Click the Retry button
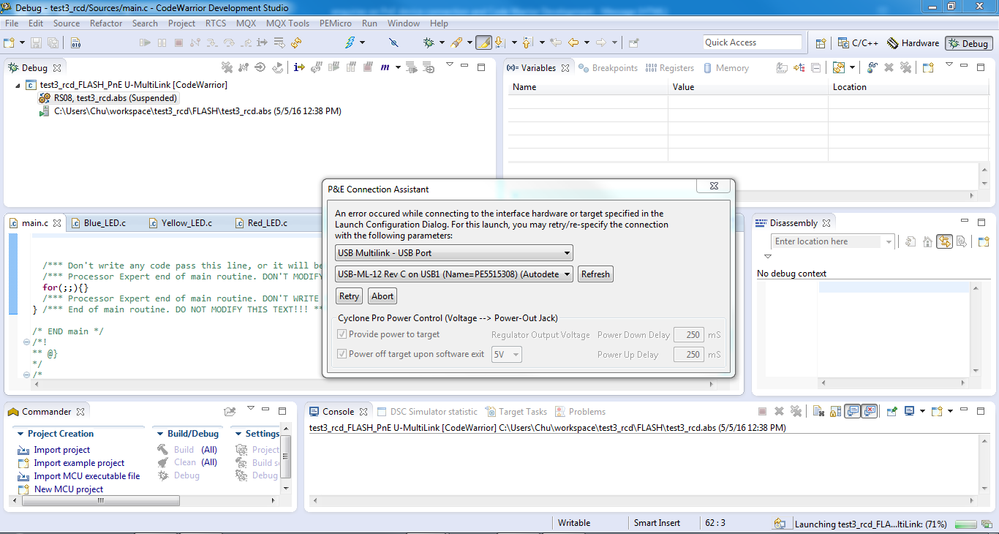Screen dimensions: 999x534 click(x=349, y=296)
